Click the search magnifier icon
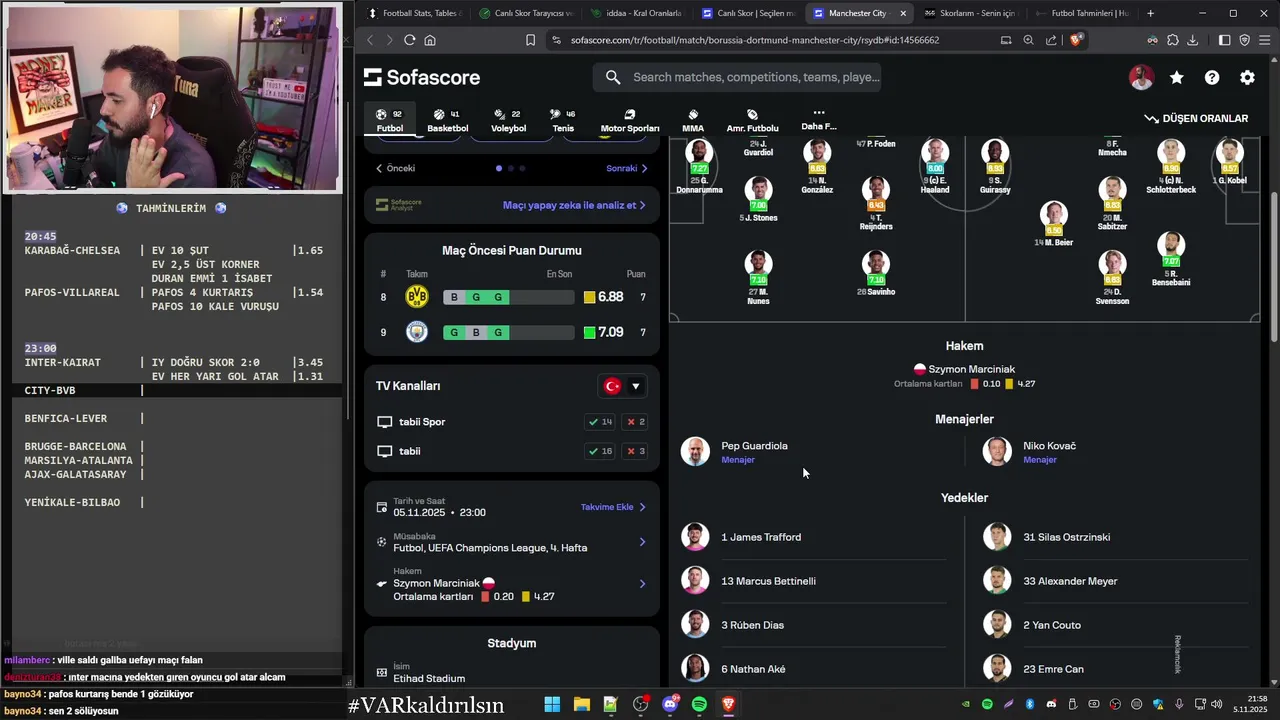The width and height of the screenshot is (1280, 720). (x=613, y=77)
